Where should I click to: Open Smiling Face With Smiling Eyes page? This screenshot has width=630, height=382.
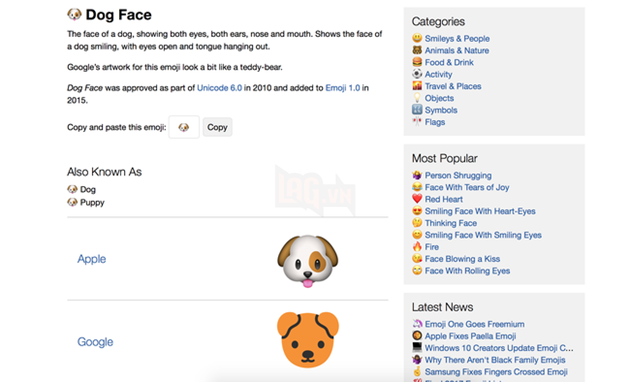point(483,235)
